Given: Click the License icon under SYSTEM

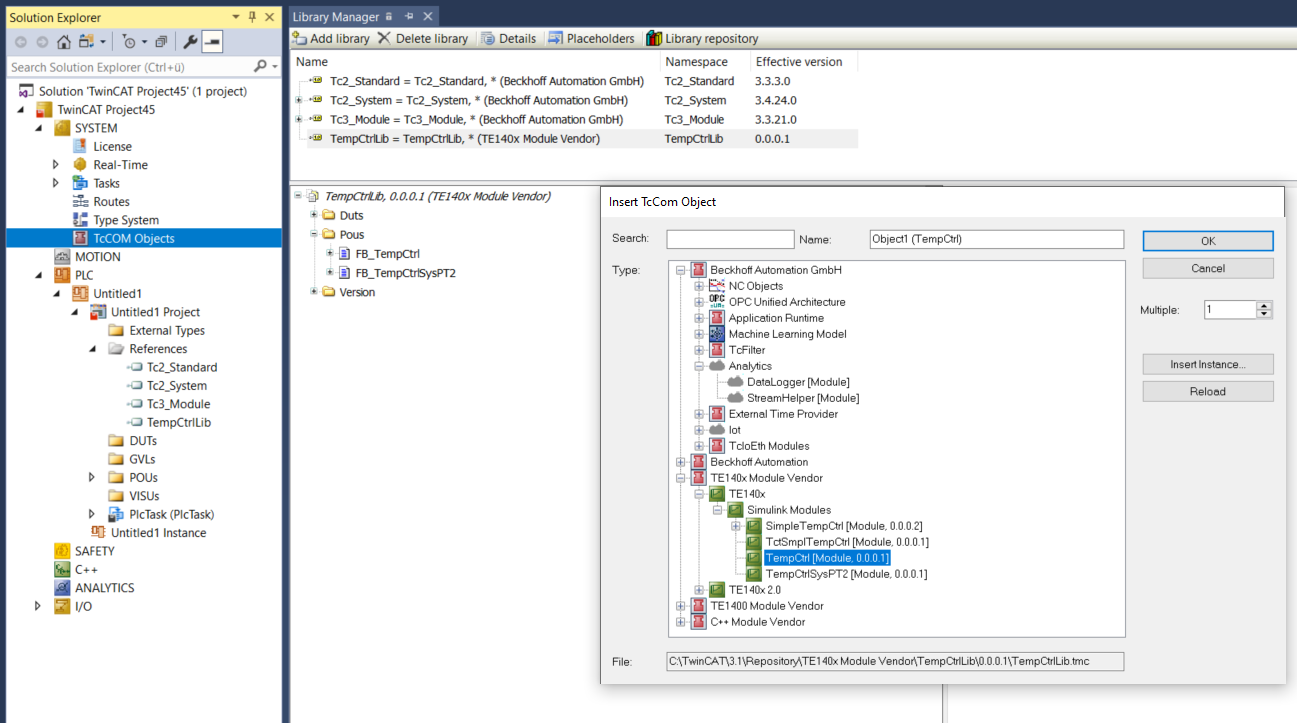Looking at the screenshot, I should pos(80,146).
